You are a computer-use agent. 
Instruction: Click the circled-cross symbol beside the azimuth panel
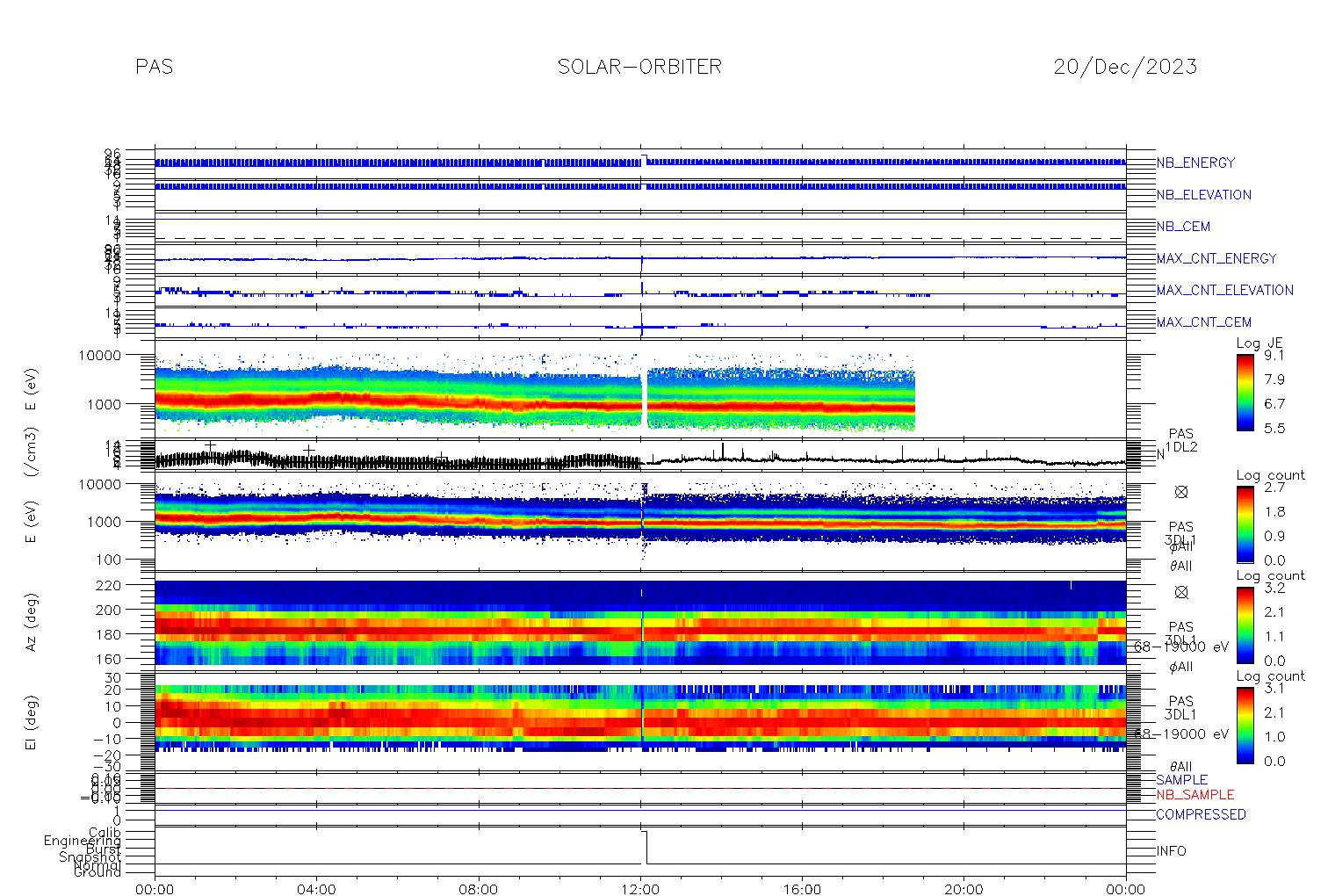click(1180, 592)
